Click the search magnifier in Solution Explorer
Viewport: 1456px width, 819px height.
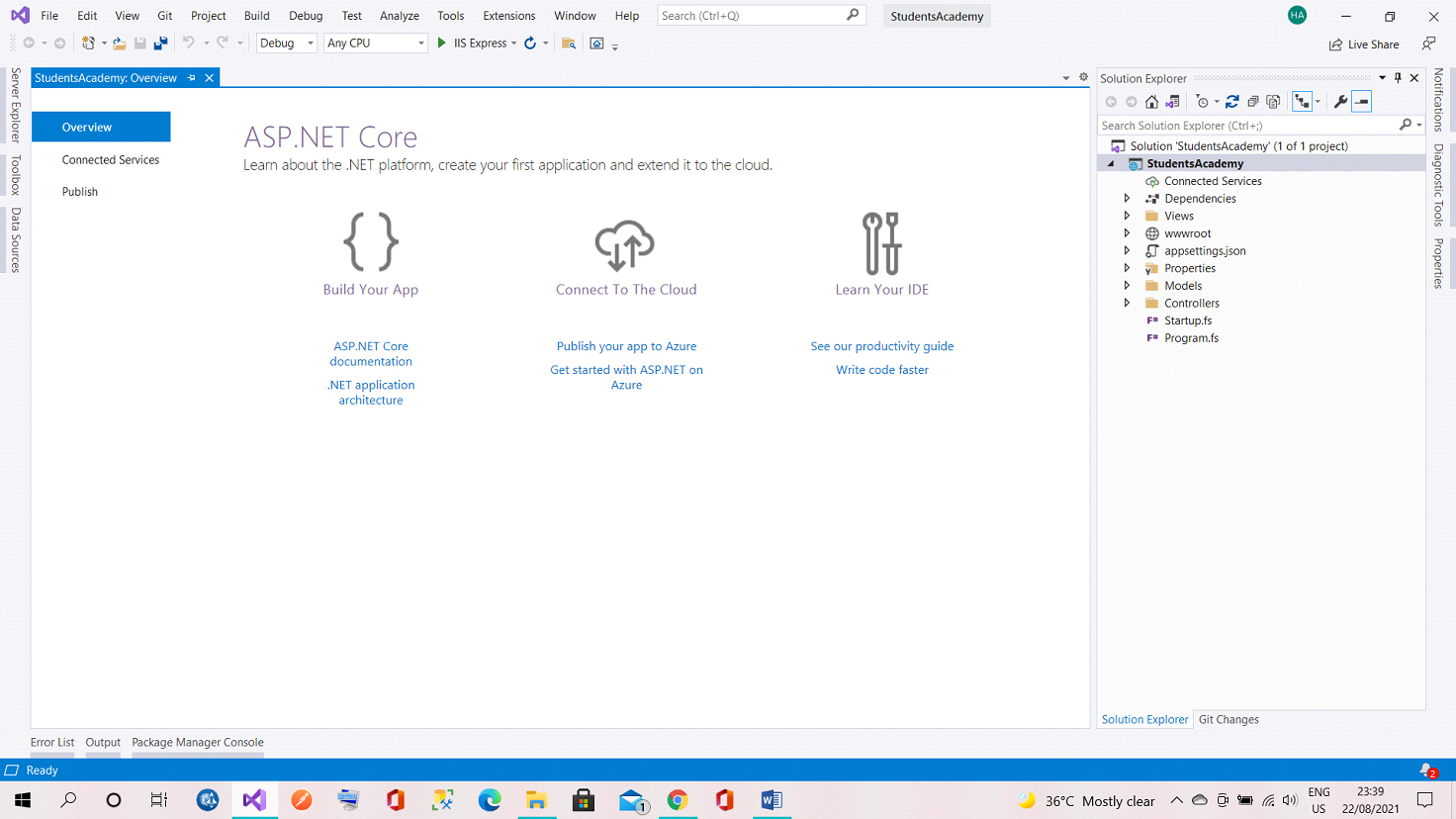1406,126
